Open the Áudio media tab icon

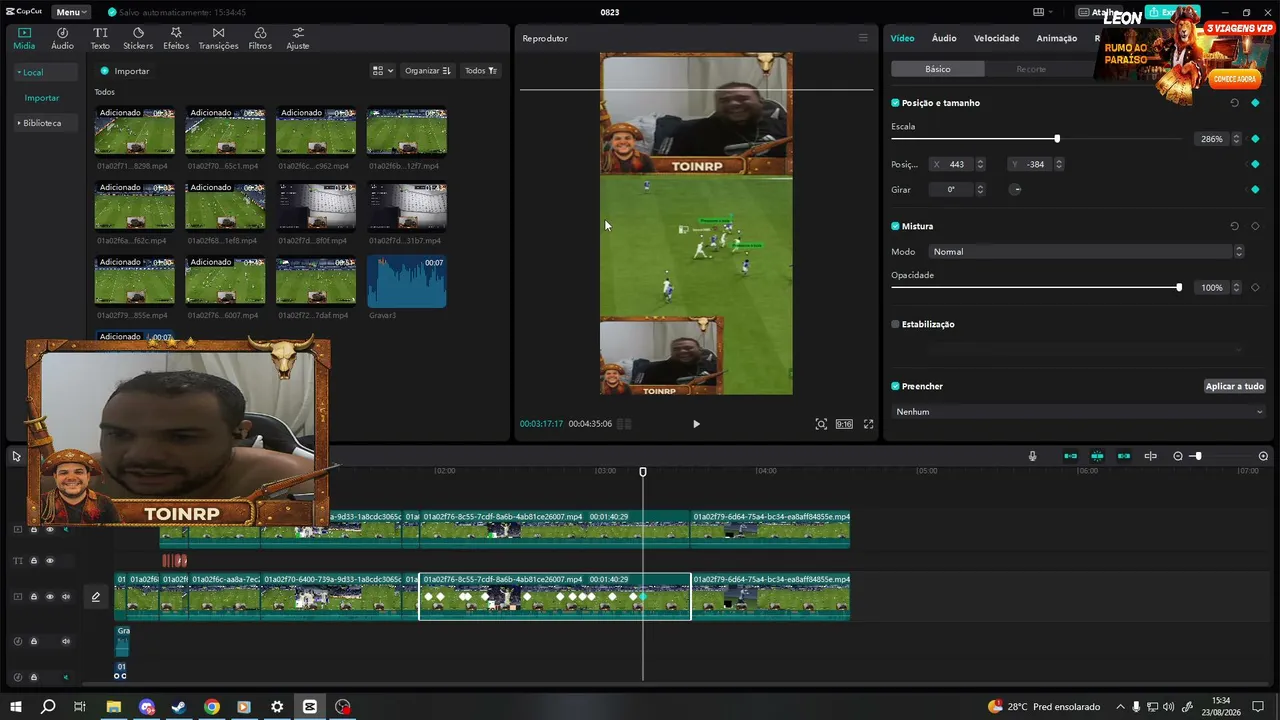click(x=62, y=38)
